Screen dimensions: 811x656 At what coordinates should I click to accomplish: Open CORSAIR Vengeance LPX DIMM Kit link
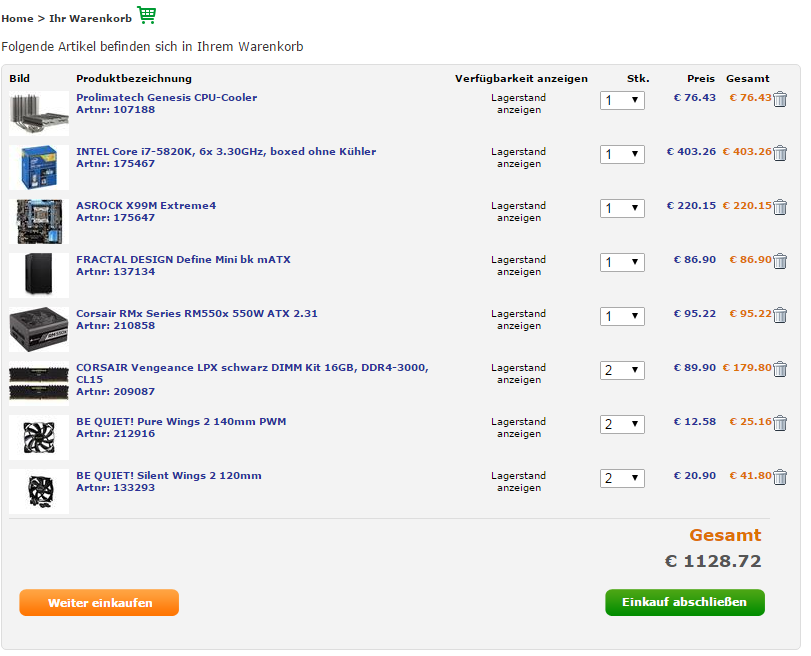pyautogui.click(x=252, y=374)
